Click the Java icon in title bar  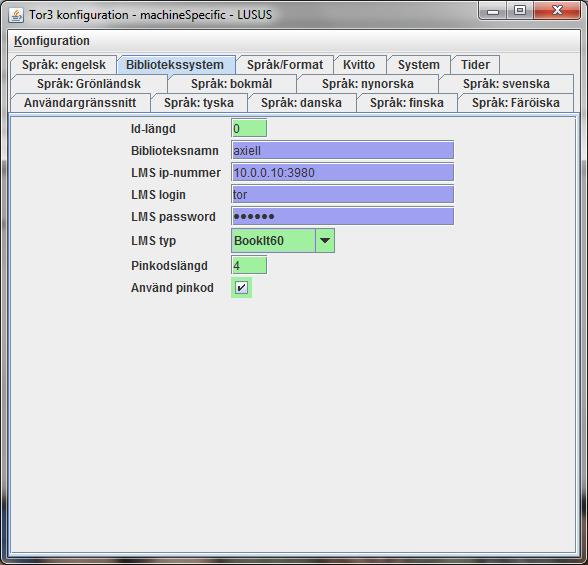point(16,15)
